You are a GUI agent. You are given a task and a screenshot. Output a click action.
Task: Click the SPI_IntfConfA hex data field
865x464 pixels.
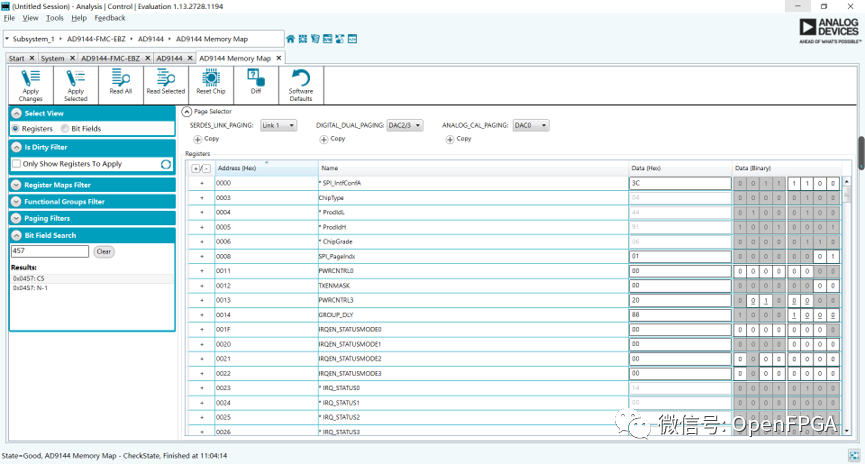679,184
